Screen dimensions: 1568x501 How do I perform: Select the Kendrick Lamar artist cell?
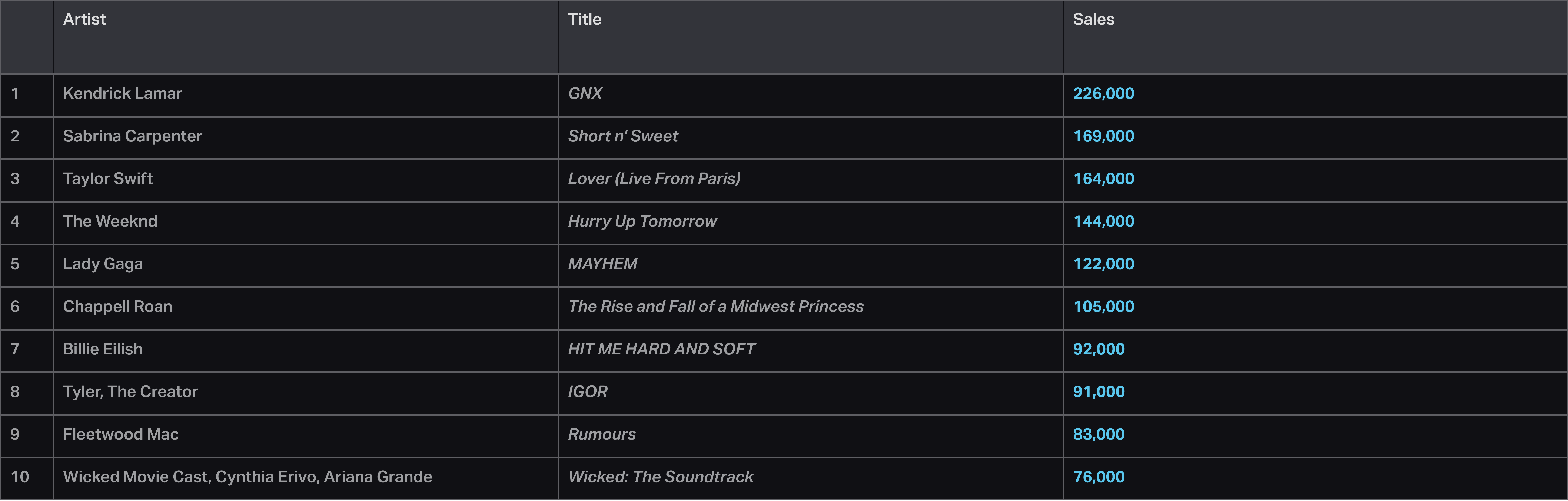point(122,93)
